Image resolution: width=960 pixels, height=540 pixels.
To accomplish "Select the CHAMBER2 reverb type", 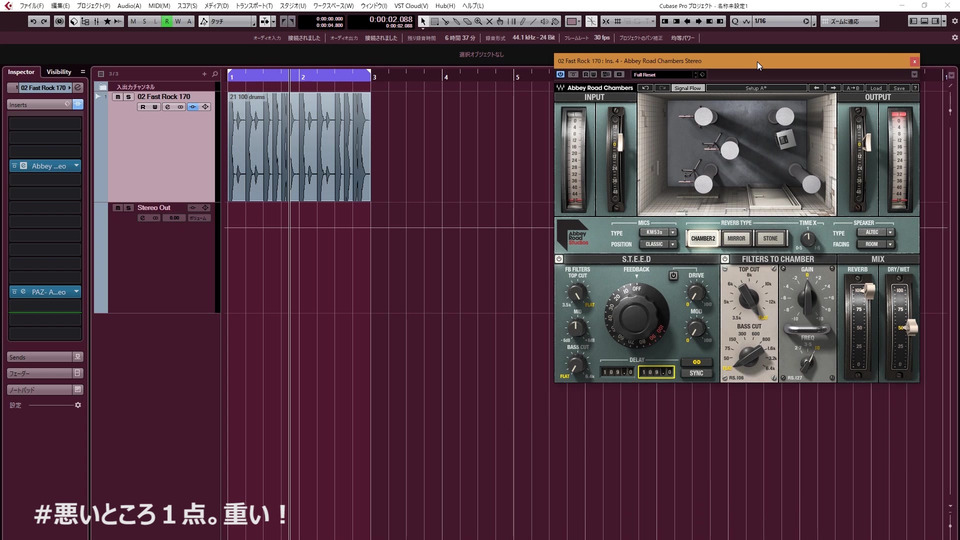I will pyautogui.click(x=703, y=238).
